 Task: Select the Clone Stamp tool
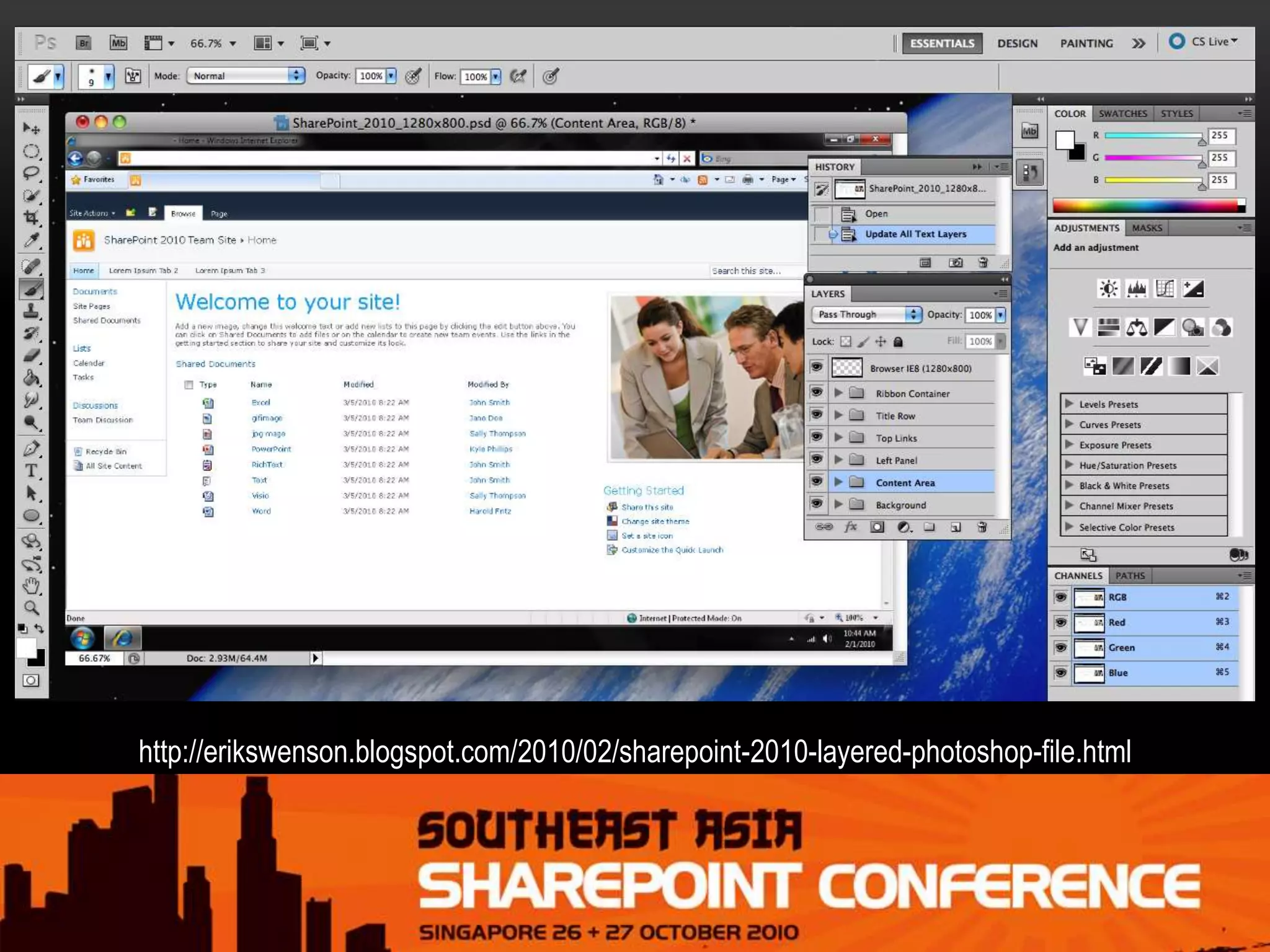31,311
